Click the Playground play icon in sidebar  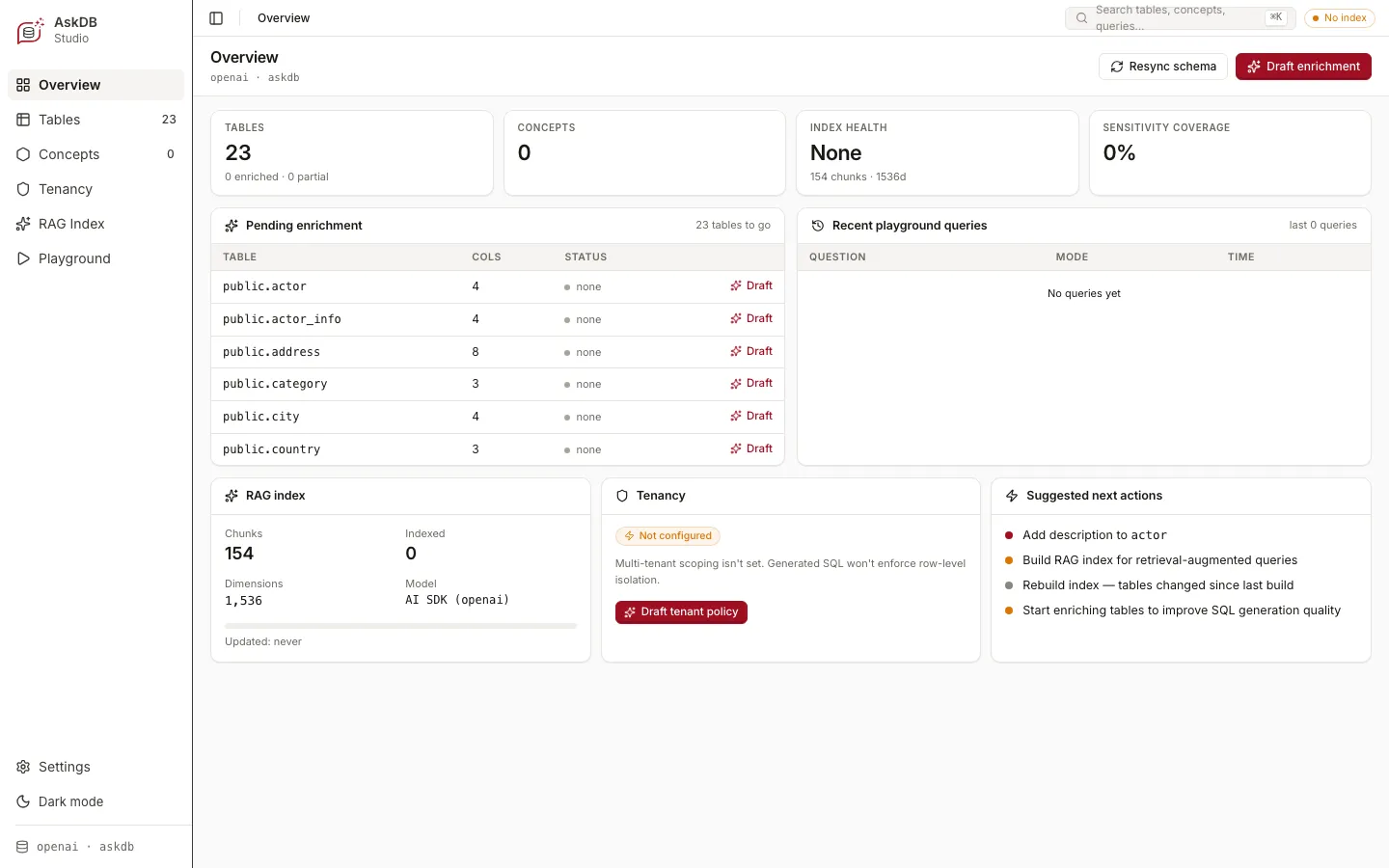(x=23, y=258)
